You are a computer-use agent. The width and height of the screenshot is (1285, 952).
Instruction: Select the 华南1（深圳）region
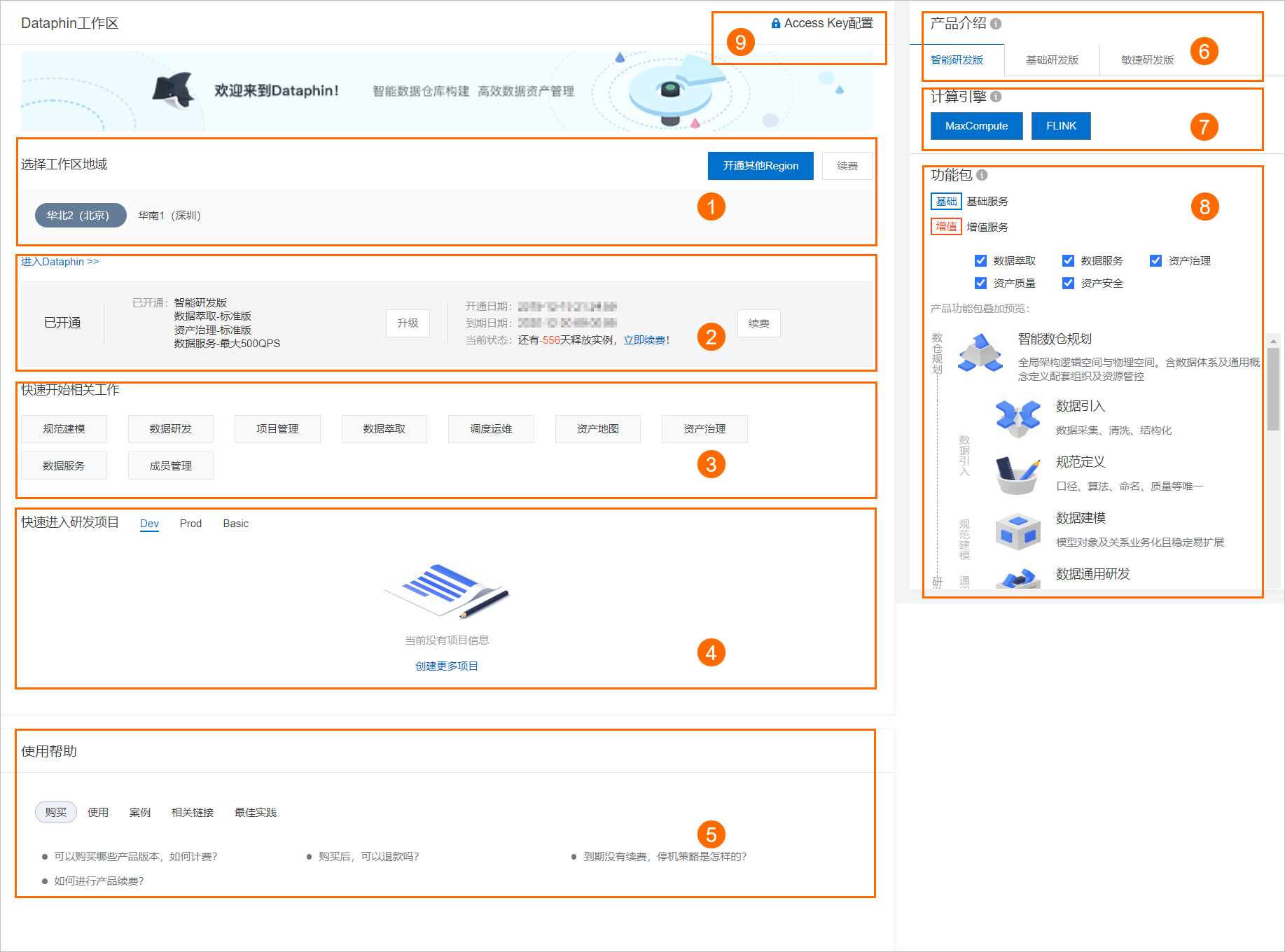tap(169, 216)
